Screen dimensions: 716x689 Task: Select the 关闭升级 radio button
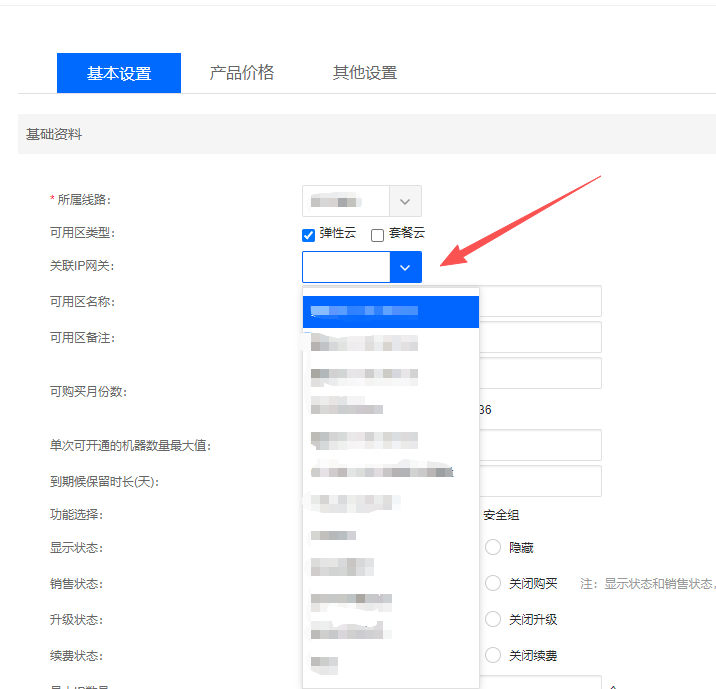coord(493,619)
